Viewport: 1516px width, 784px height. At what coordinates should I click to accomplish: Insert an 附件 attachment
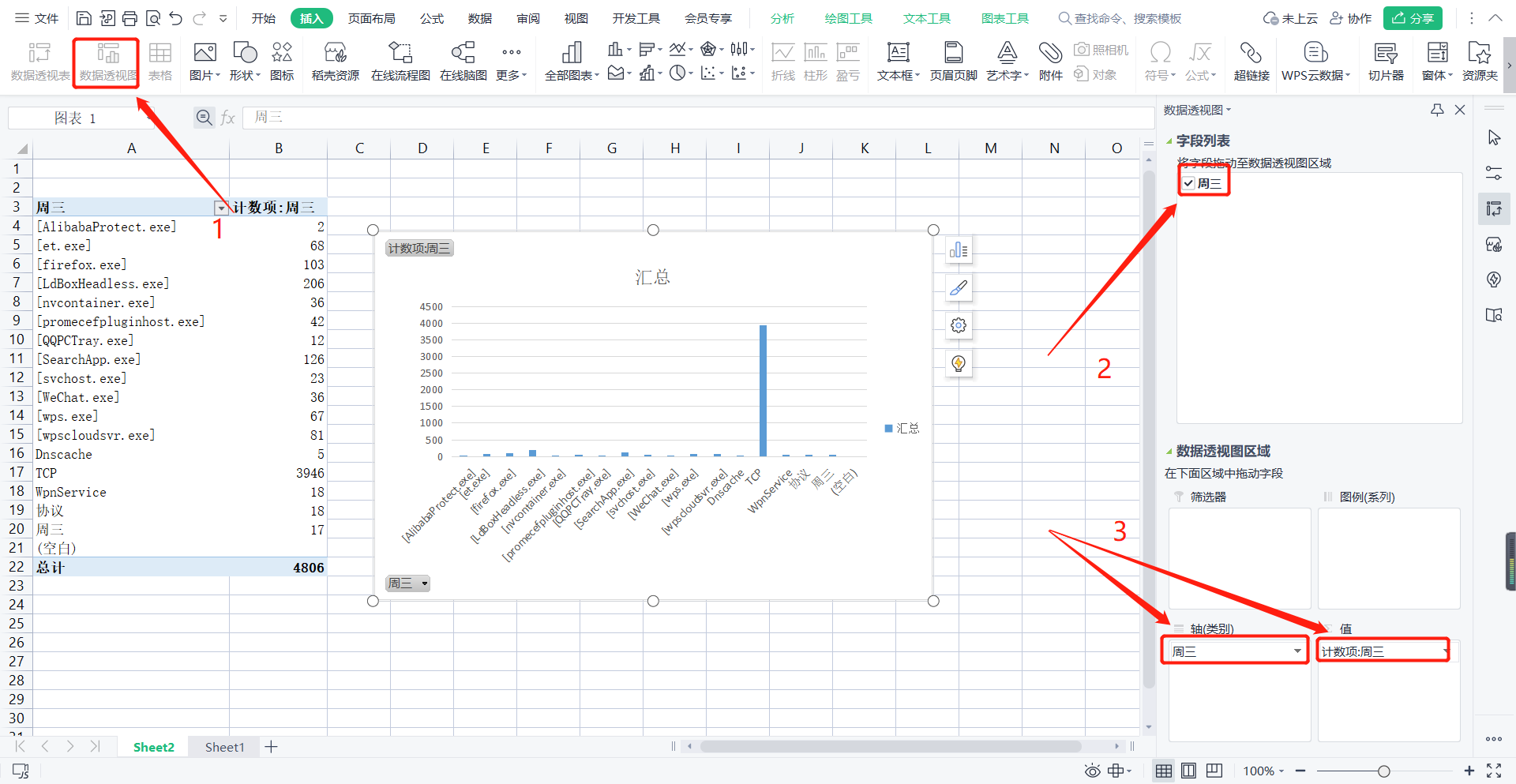(1050, 62)
